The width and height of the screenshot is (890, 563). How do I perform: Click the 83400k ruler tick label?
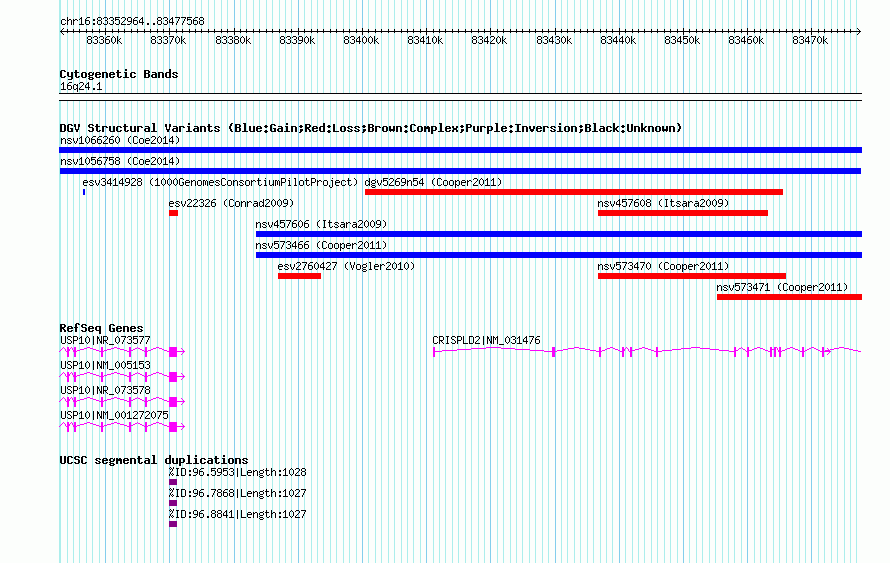(x=361, y=40)
